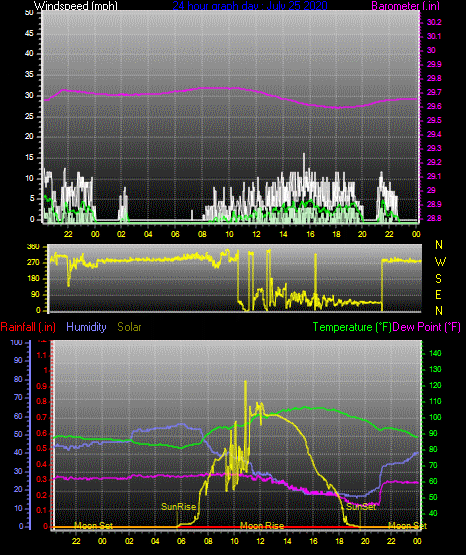Viewport: 466px width, 555px height.
Task: Click the 'W' compass letter beside wind direction graph
Action: pos(440,262)
